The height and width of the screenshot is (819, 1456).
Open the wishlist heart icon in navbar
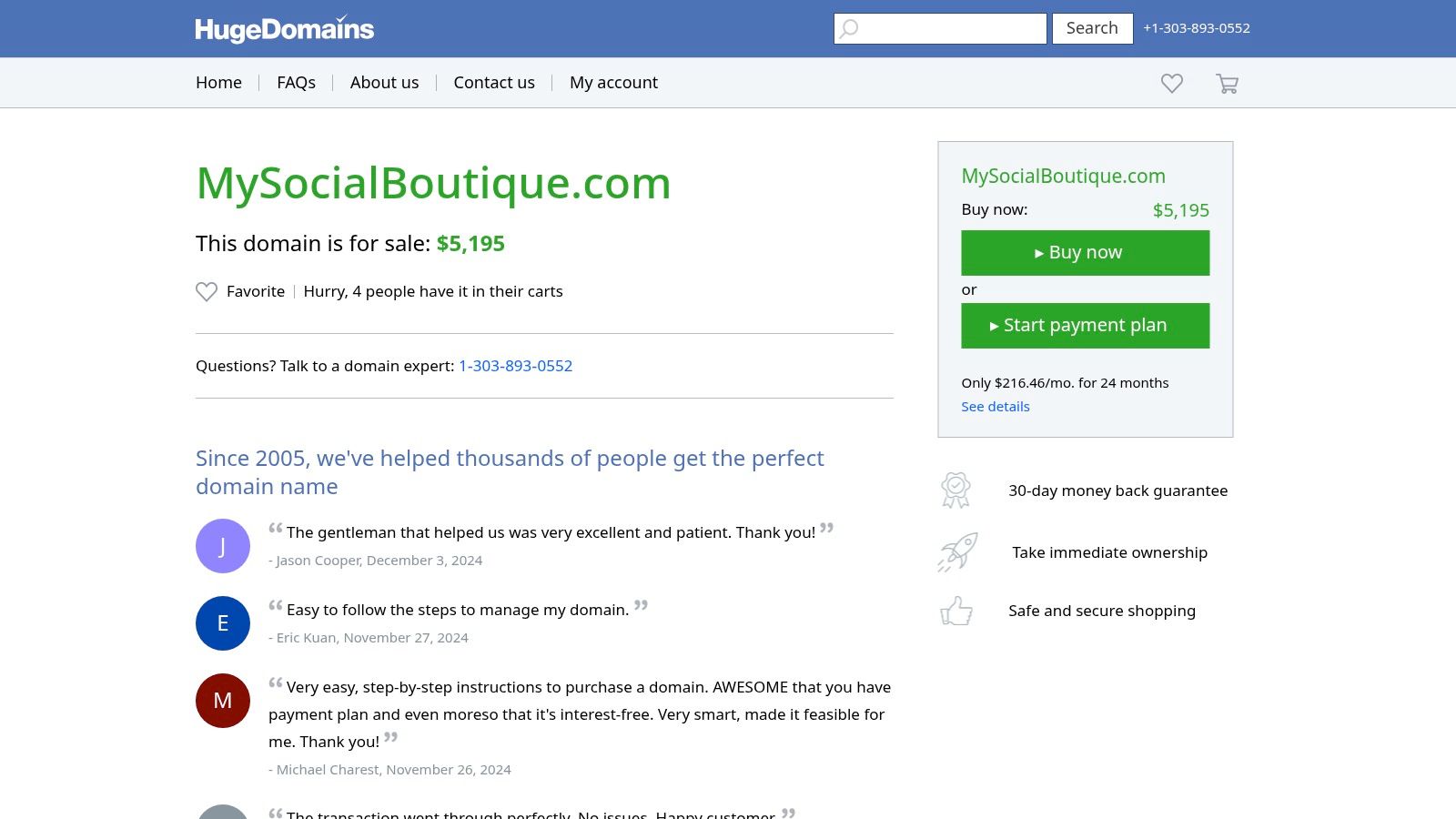[x=1172, y=83]
